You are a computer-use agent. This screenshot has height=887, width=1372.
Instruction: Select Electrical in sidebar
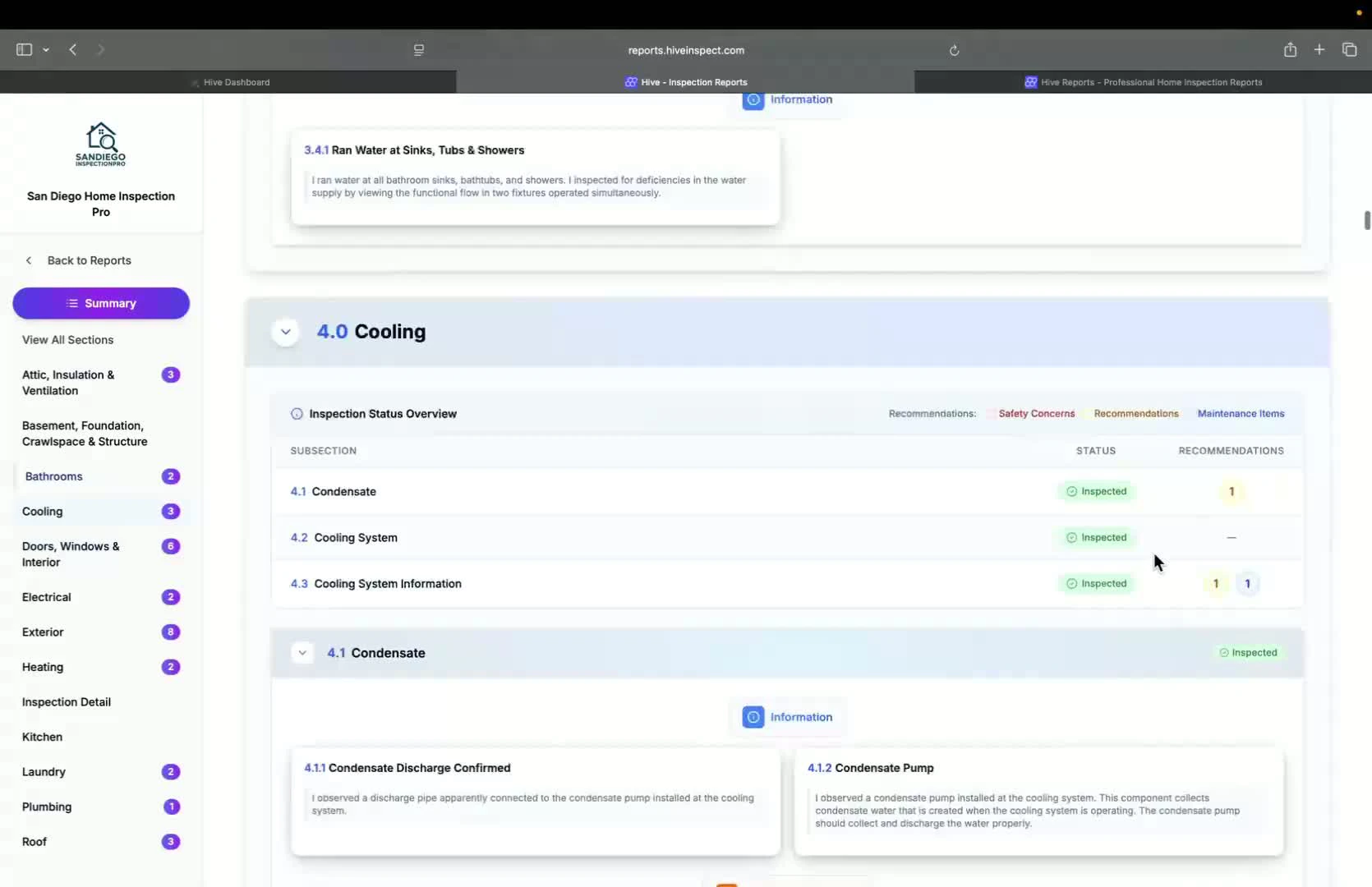click(x=101, y=597)
